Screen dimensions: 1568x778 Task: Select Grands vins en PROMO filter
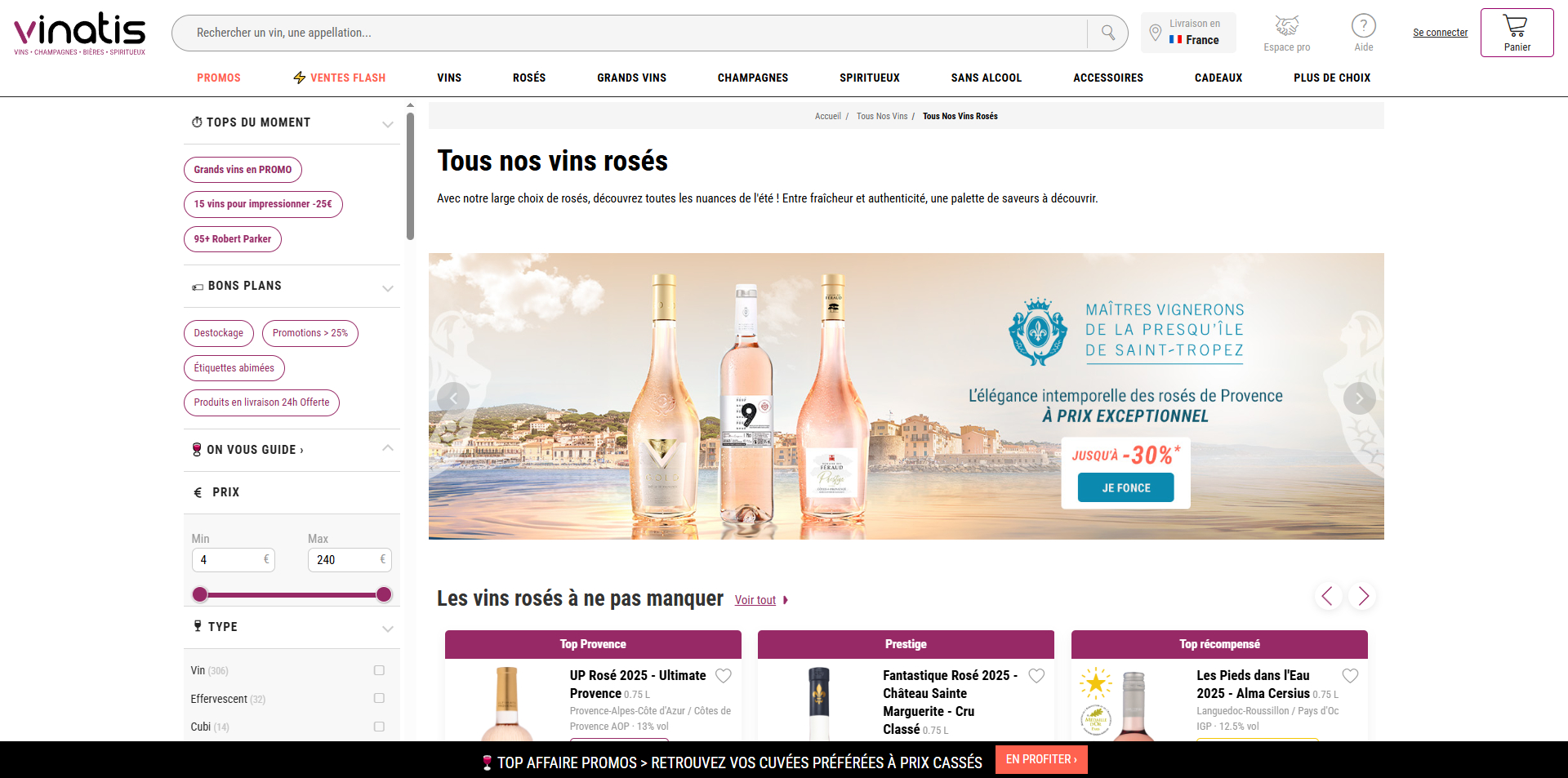[x=243, y=170]
